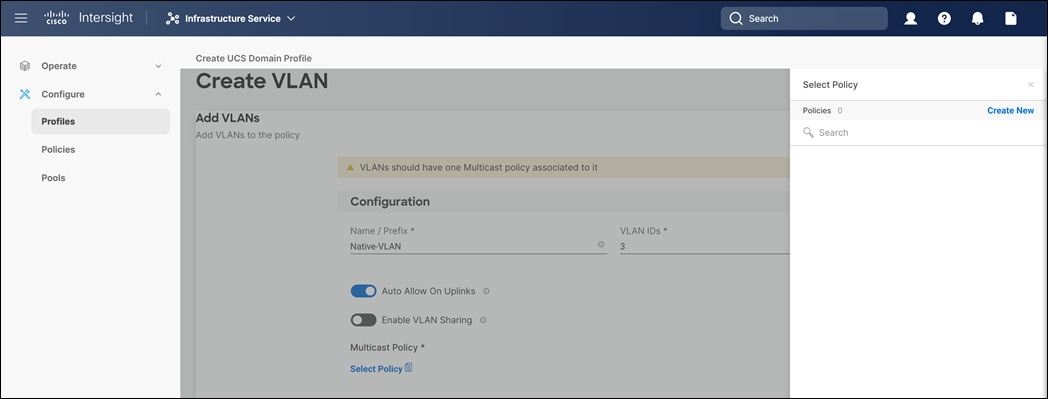Click the Cisco Intersight logo

click(89, 18)
